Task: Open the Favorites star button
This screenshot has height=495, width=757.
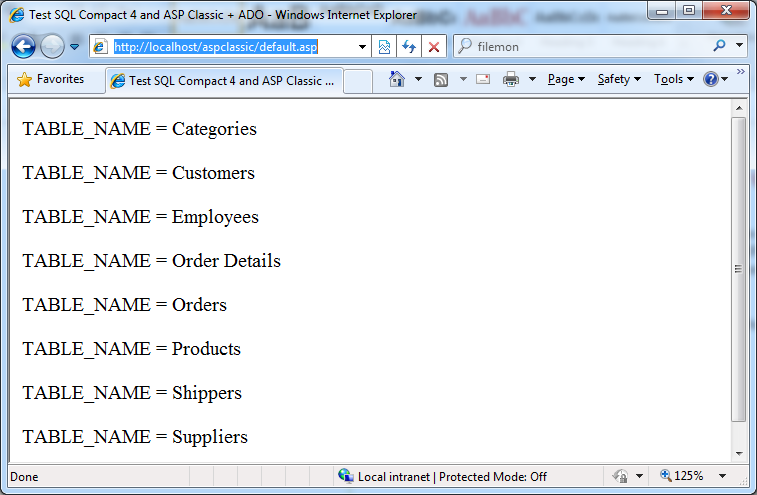Action: click(x=51, y=79)
